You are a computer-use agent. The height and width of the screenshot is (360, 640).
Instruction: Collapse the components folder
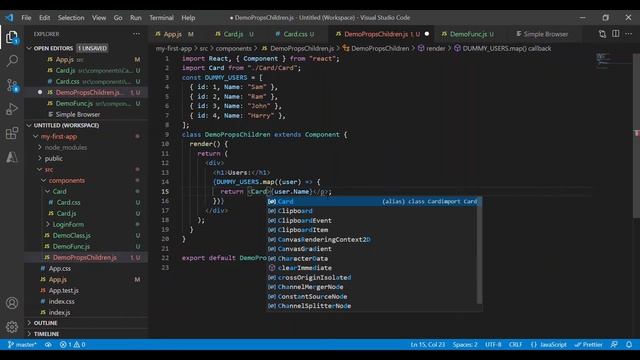44,180
